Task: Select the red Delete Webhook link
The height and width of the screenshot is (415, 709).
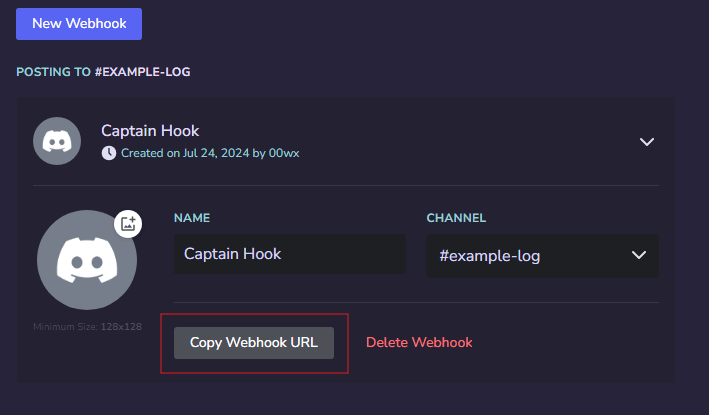Action: coord(419,342)
